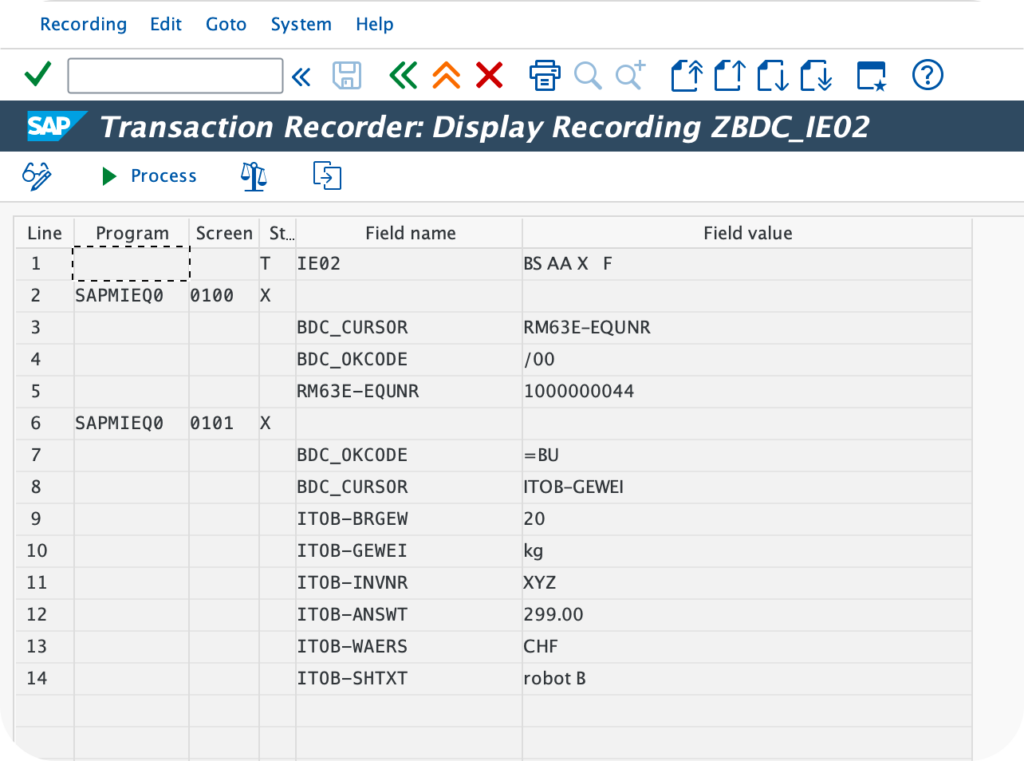Image resolution: width=1024 pixels, height=761 pixels.
Task: Click the IE02 field name cell
Action: click(x=409, y=264)
